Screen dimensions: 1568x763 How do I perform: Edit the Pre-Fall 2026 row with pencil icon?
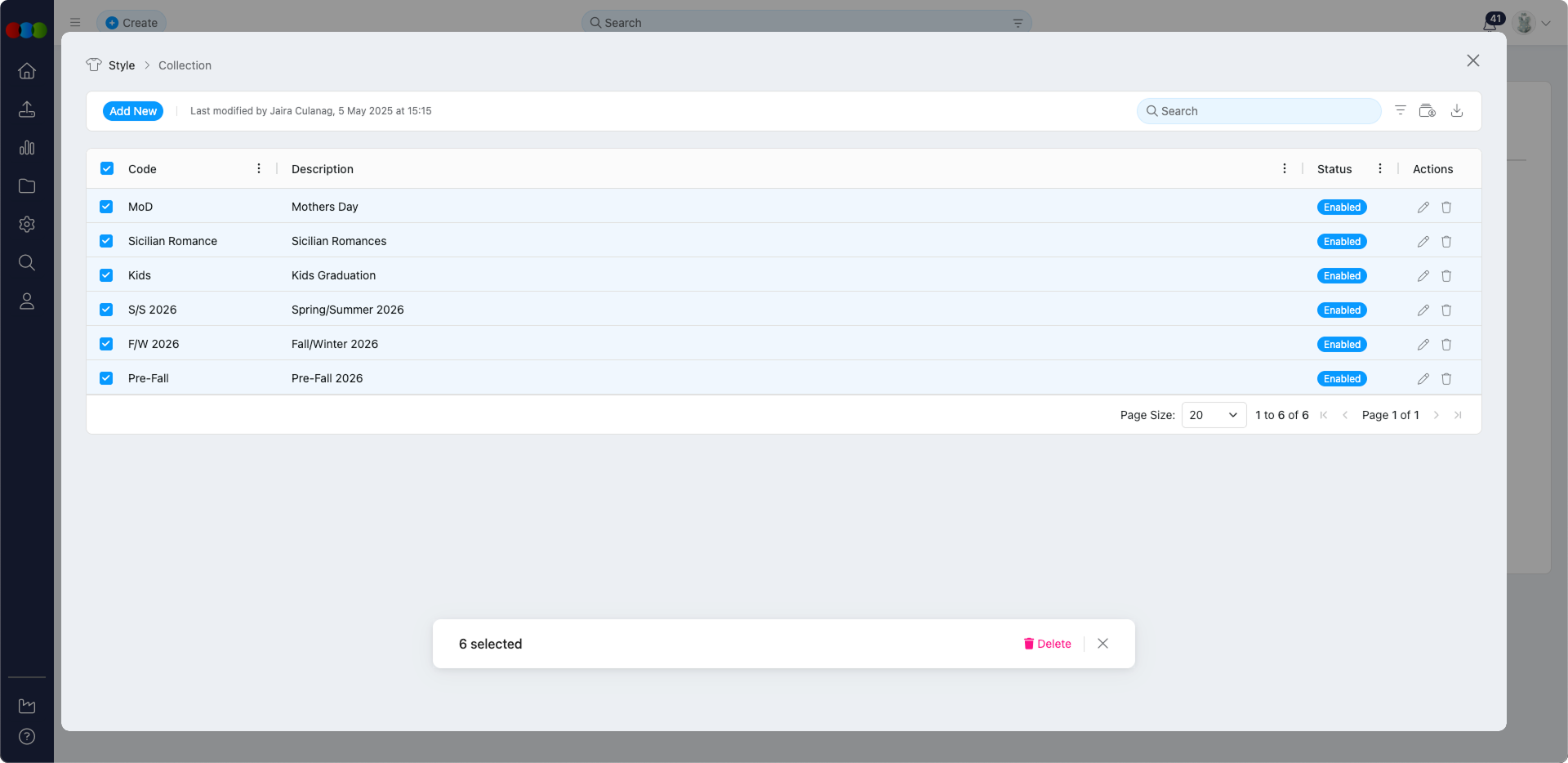pos(1423,379)
